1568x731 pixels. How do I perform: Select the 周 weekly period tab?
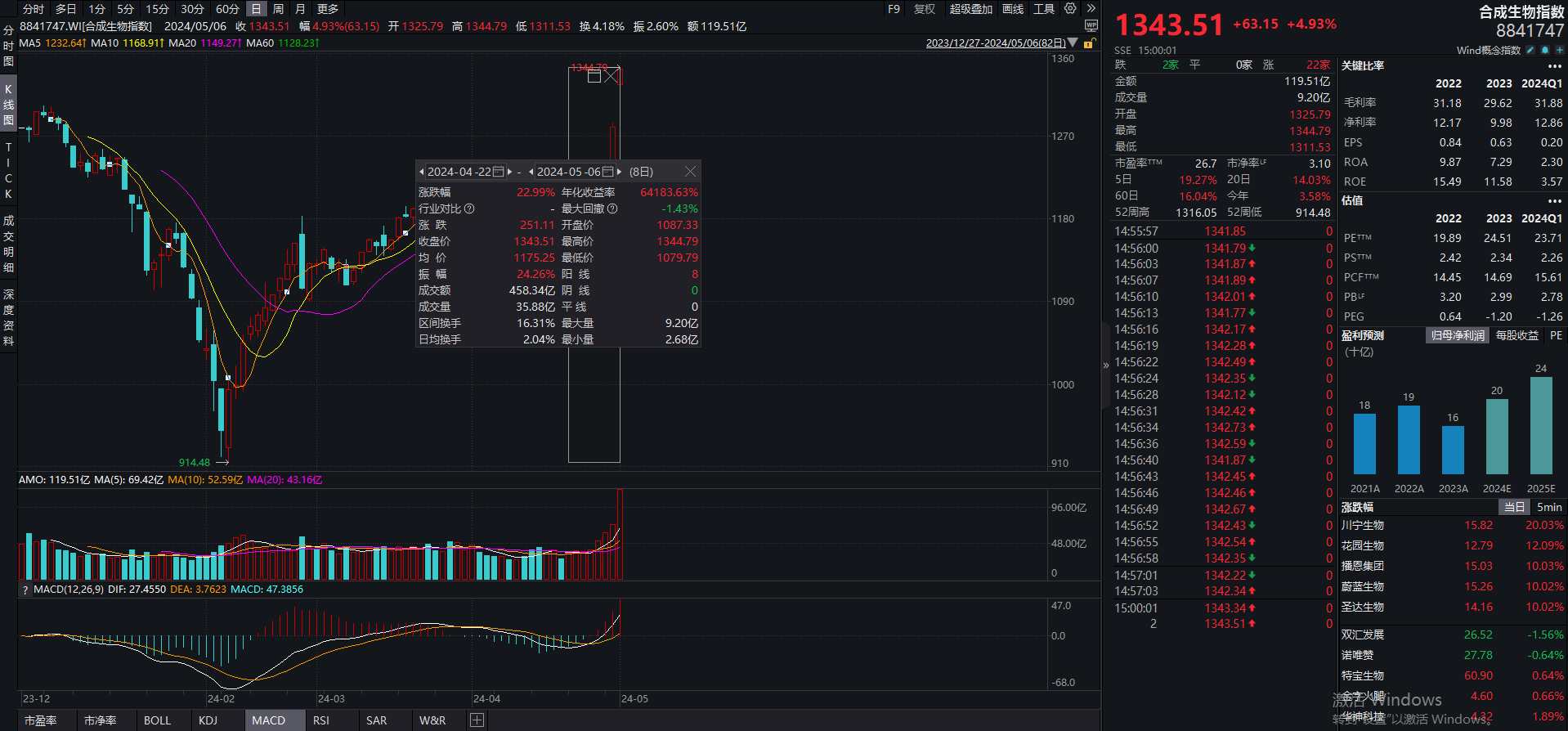click(278, 9)
